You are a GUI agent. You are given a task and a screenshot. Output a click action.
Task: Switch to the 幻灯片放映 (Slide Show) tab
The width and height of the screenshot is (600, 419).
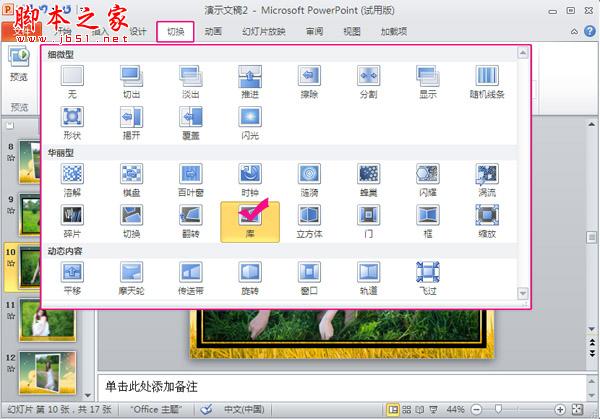264,31
